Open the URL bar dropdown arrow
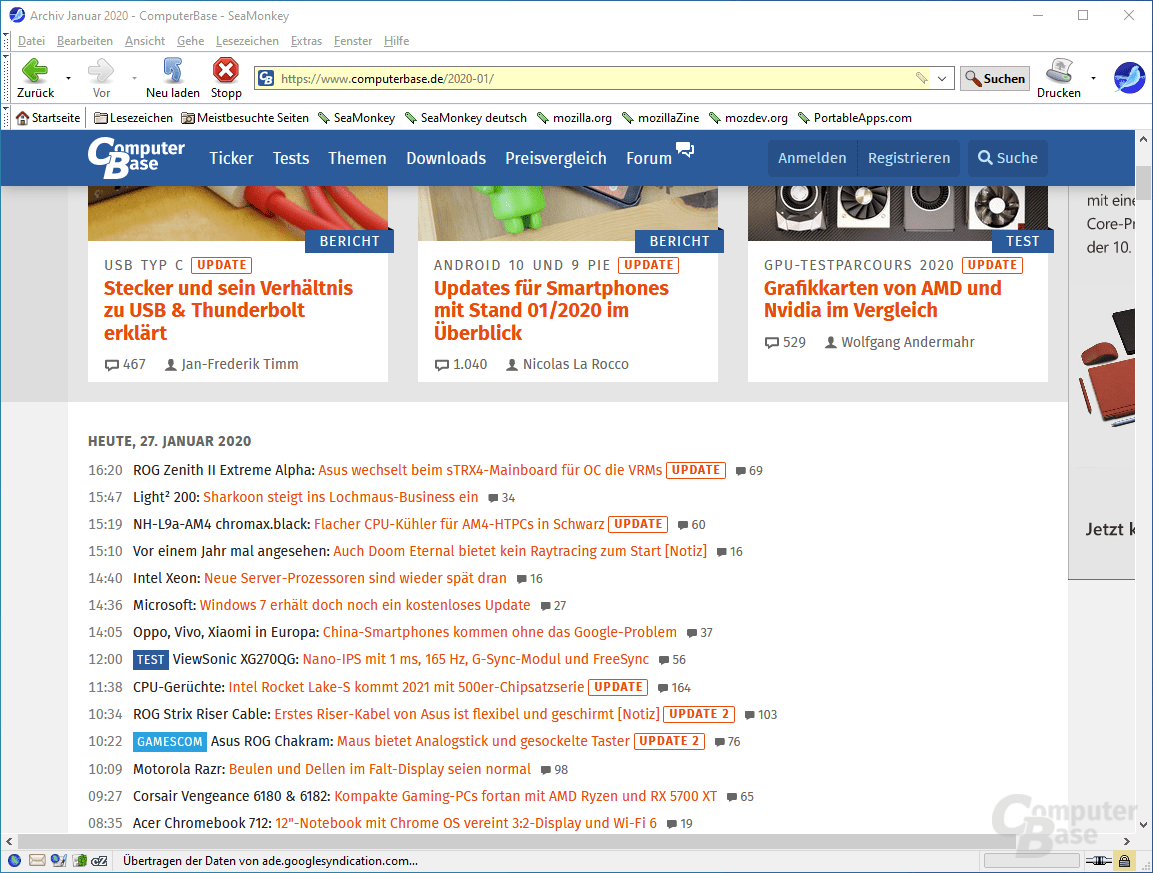 pyautogui.click(x=941, y=77)
